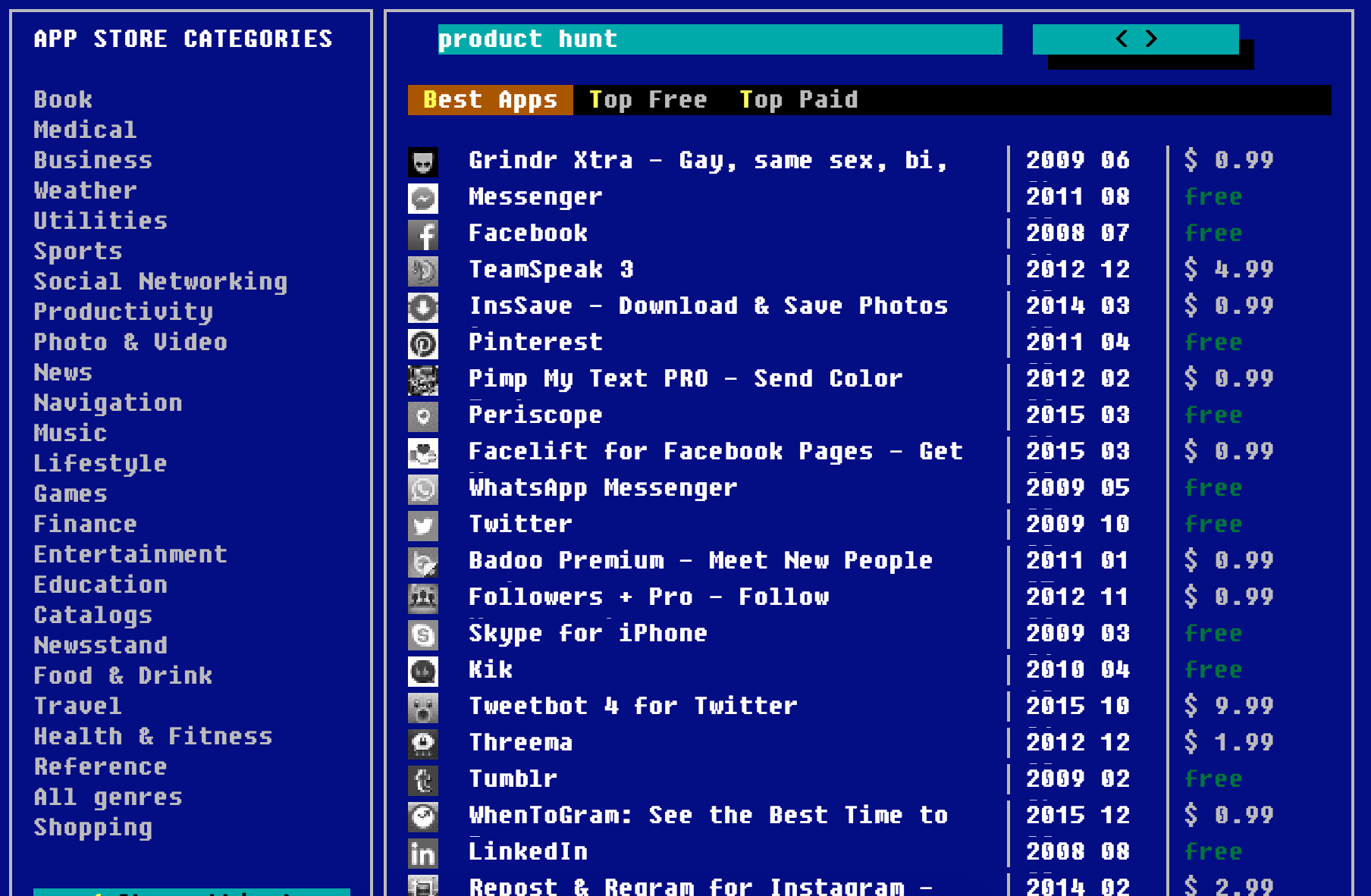Switch to the Top Free tab
The image size is (1371, 896).
[x=648, y=100]
